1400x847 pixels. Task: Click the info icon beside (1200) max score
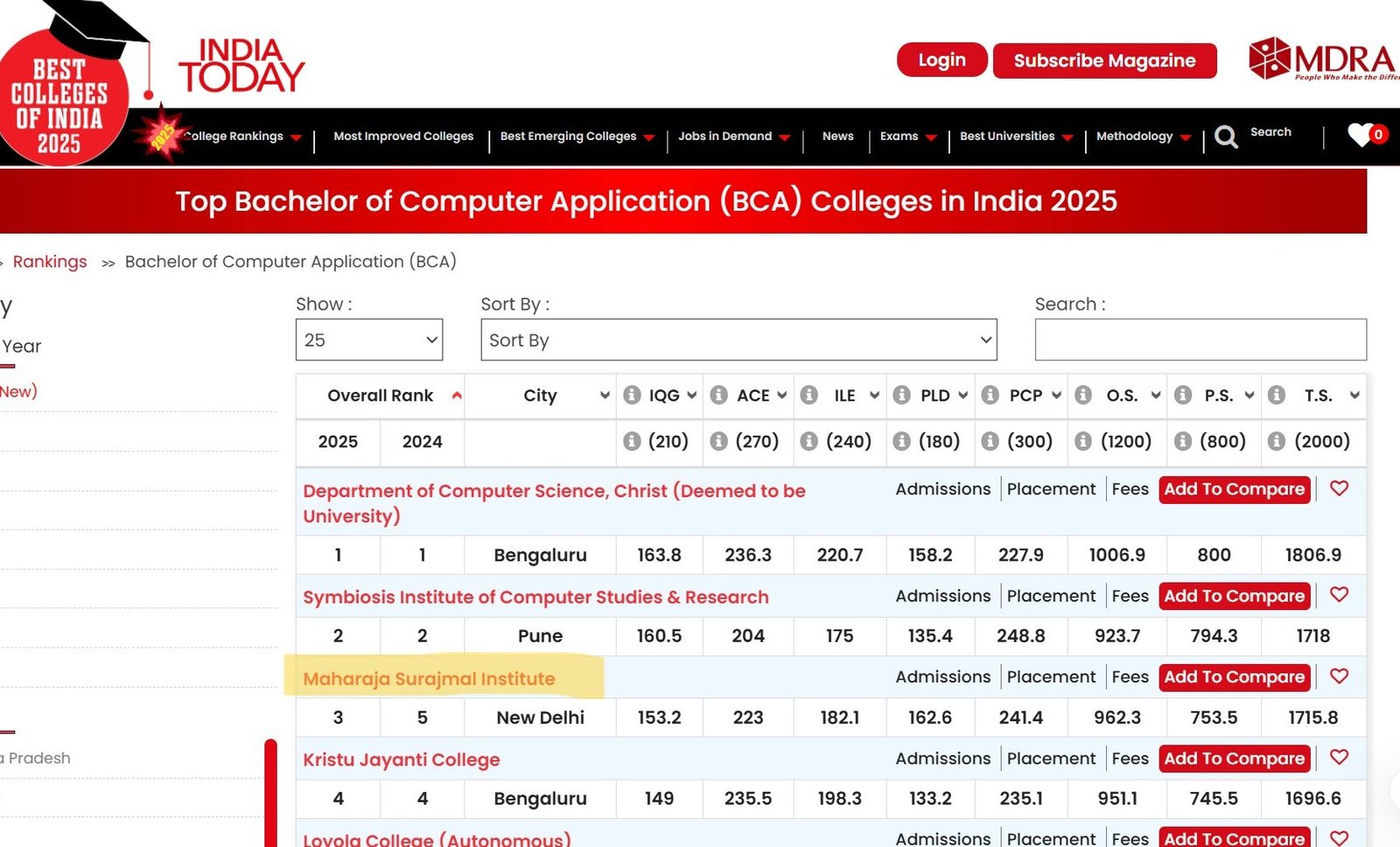pyautogui.click(x=1083, y=441)
